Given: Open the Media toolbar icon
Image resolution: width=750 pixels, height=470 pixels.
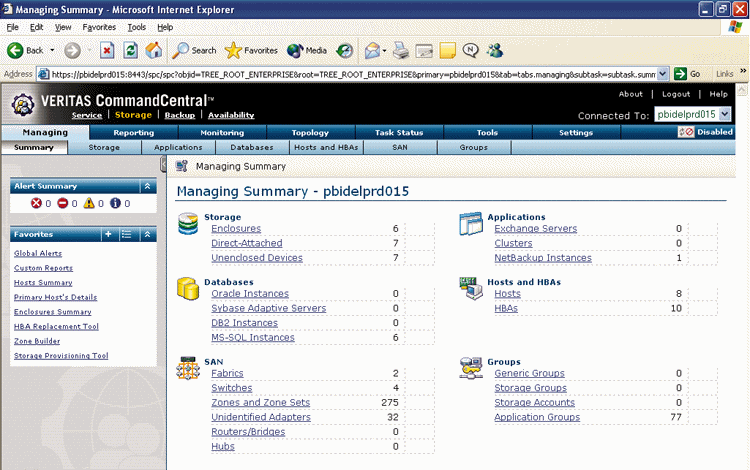Looking at the screenshot, I should 295,50.
